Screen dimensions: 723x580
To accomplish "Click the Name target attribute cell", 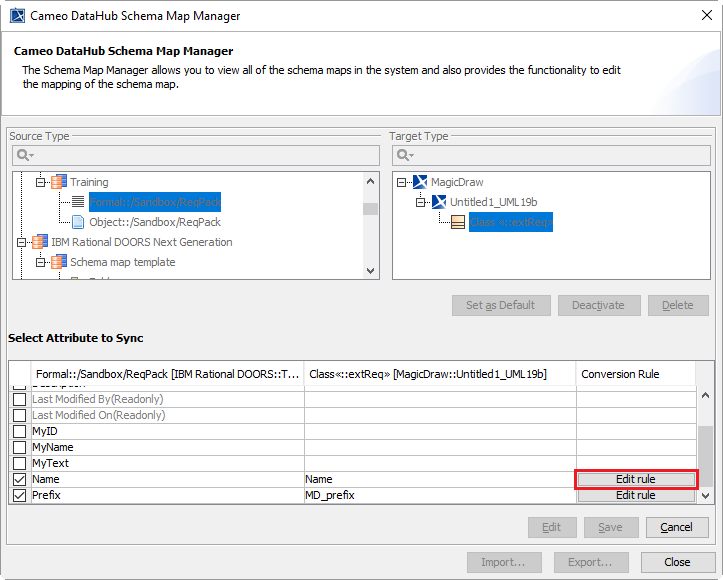I will coord(440,479).
